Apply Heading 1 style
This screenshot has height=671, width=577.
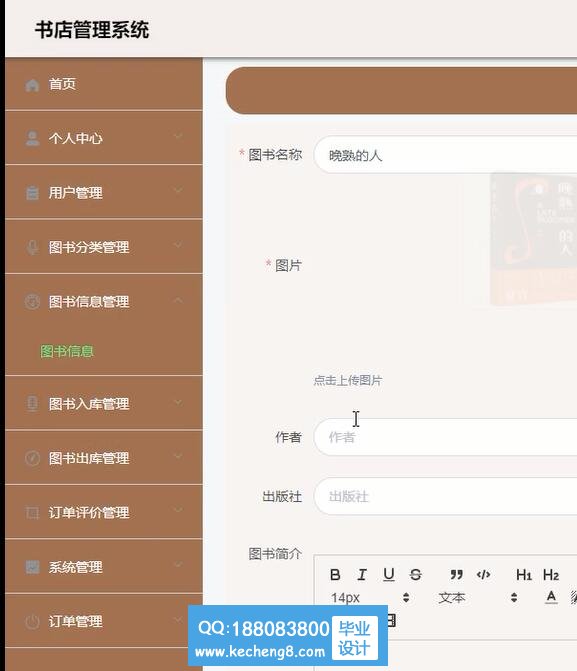[523, 575]
